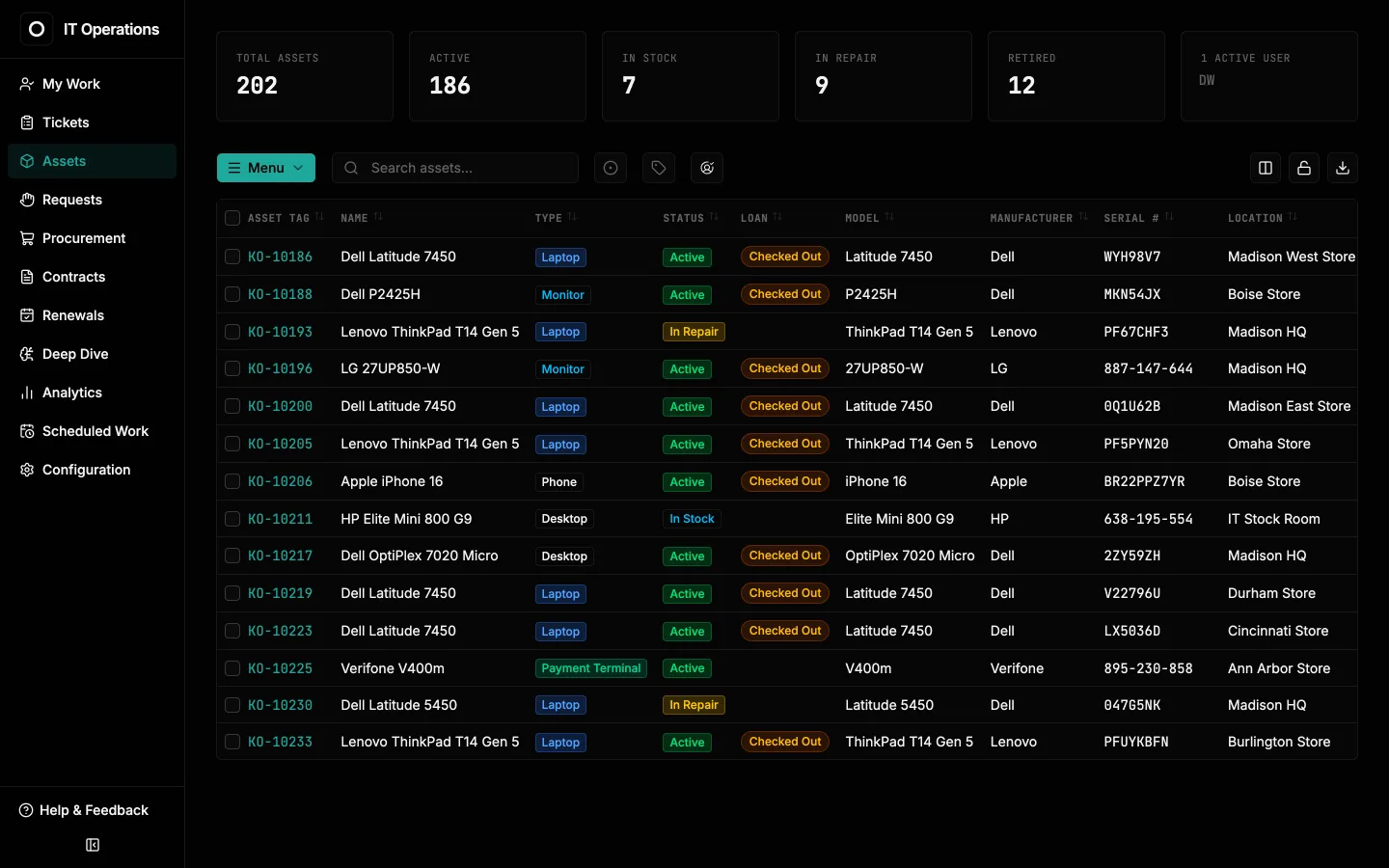Click the IT Operations logo icon
Image resolution: width=1389 pixels, height=868 pixels.
coord(37,29)
